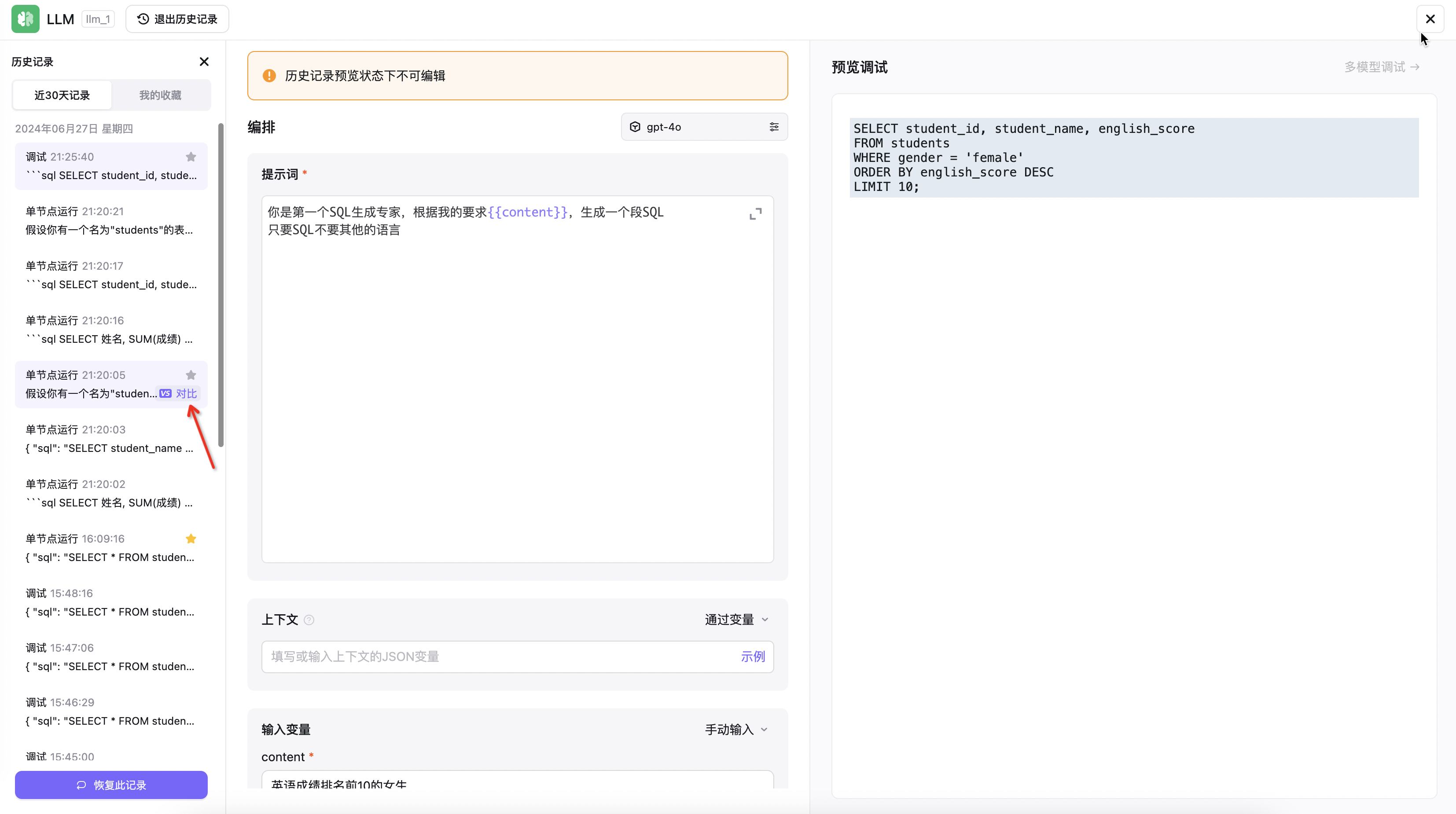Star the 单节点运行 21:20:05 record

point(191,375)
